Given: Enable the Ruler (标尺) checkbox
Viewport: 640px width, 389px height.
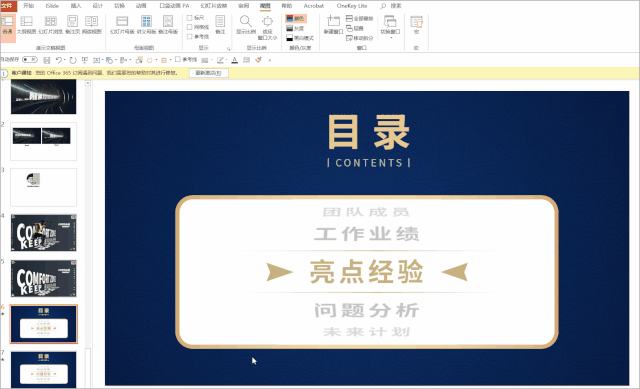Looking at the screenshot, I should (x=189, y=18).
